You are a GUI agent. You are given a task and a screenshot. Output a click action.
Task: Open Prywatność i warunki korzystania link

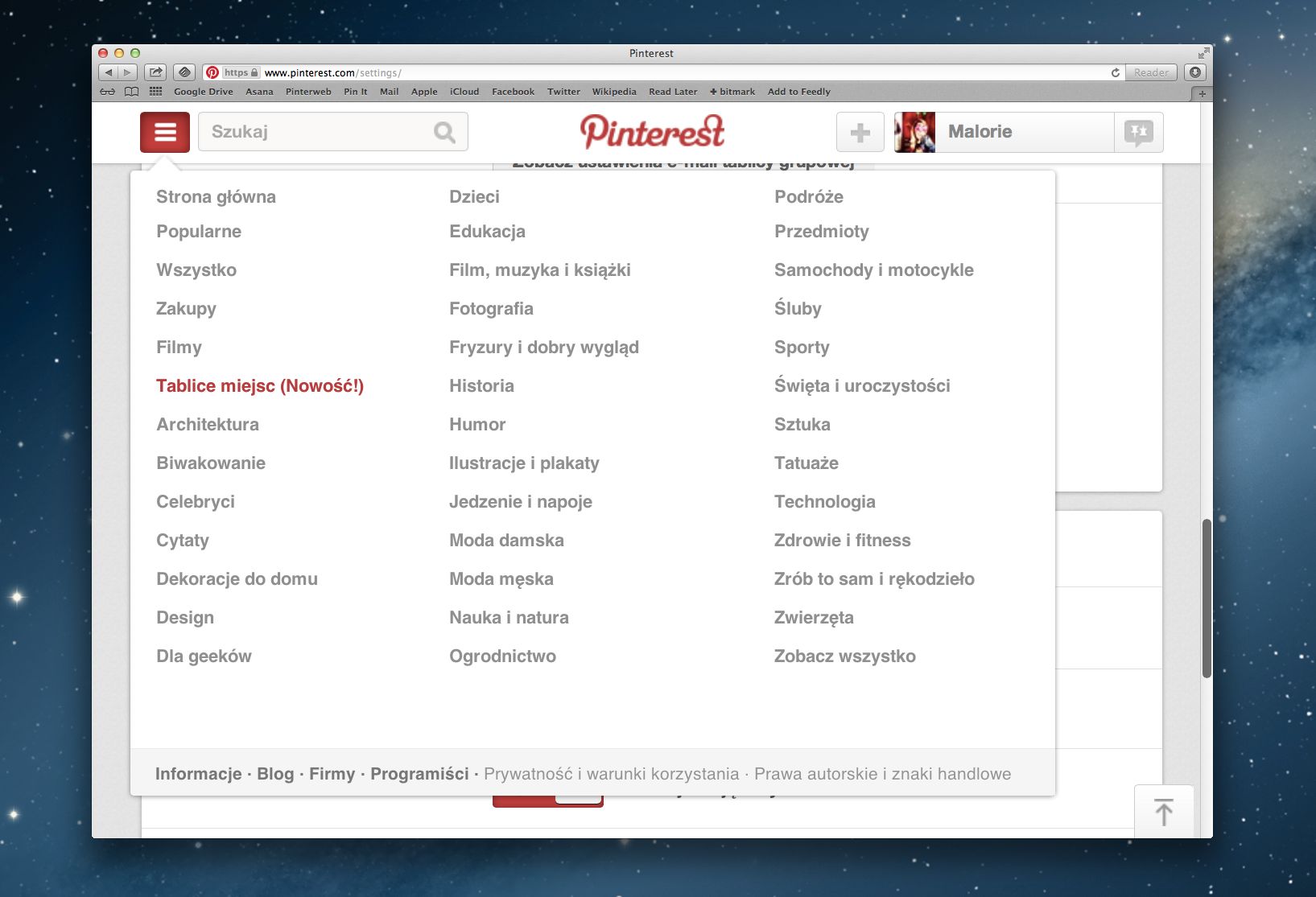611,774
